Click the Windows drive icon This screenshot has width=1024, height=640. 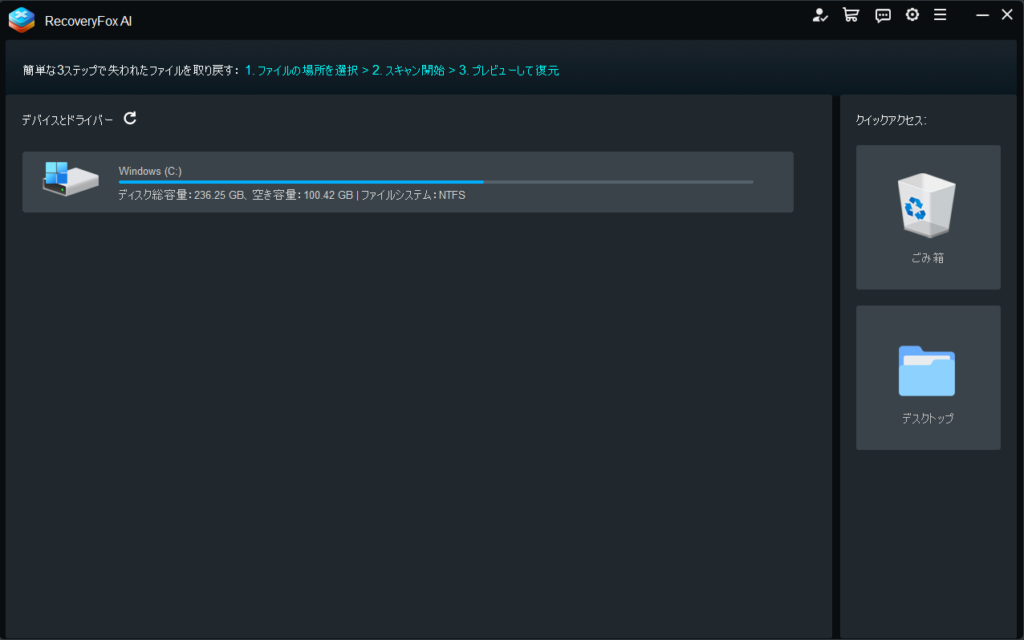pyautogui.click(x=70, y=180)
